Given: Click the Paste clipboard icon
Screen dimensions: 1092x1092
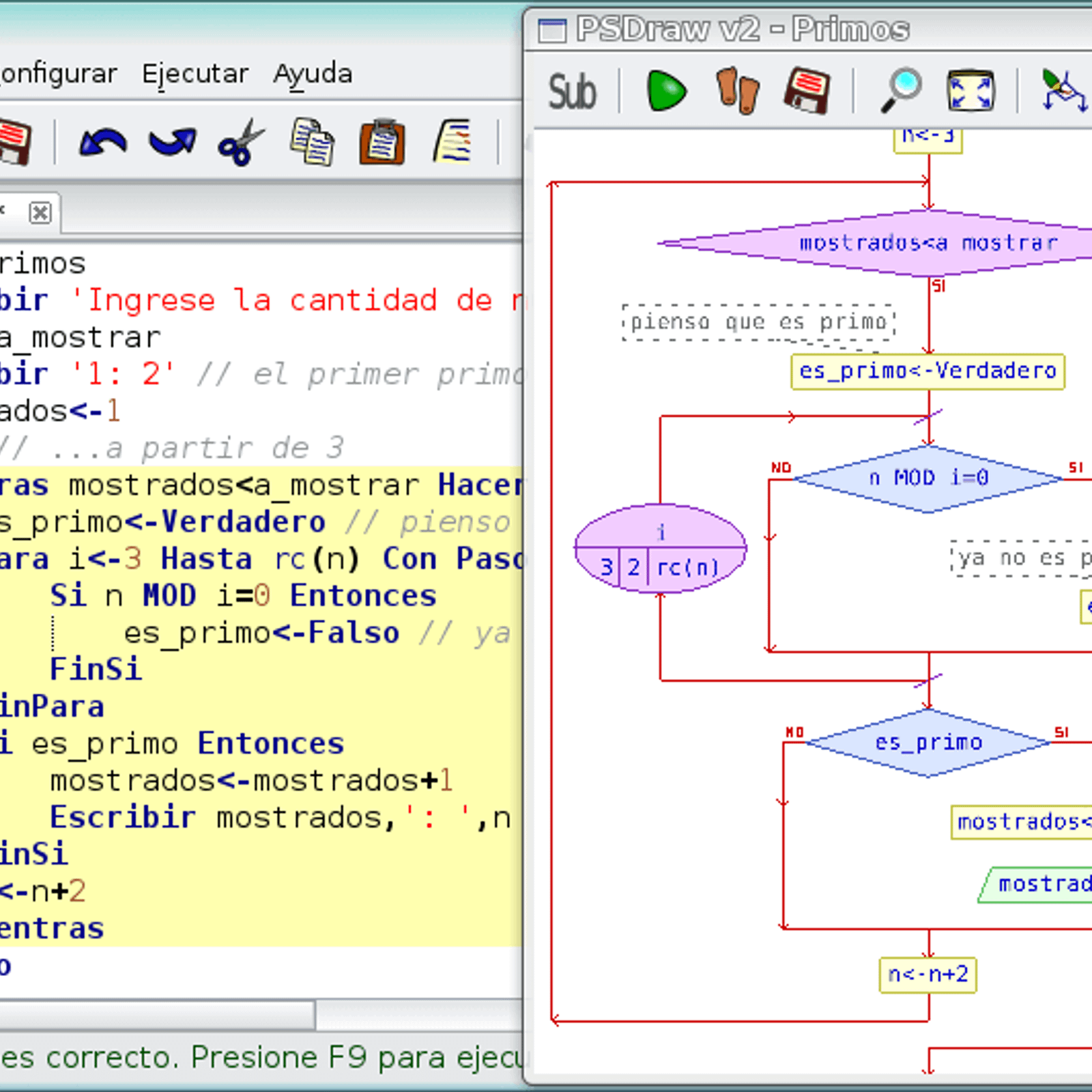Looking at the screenshot, I should [382, 143].
